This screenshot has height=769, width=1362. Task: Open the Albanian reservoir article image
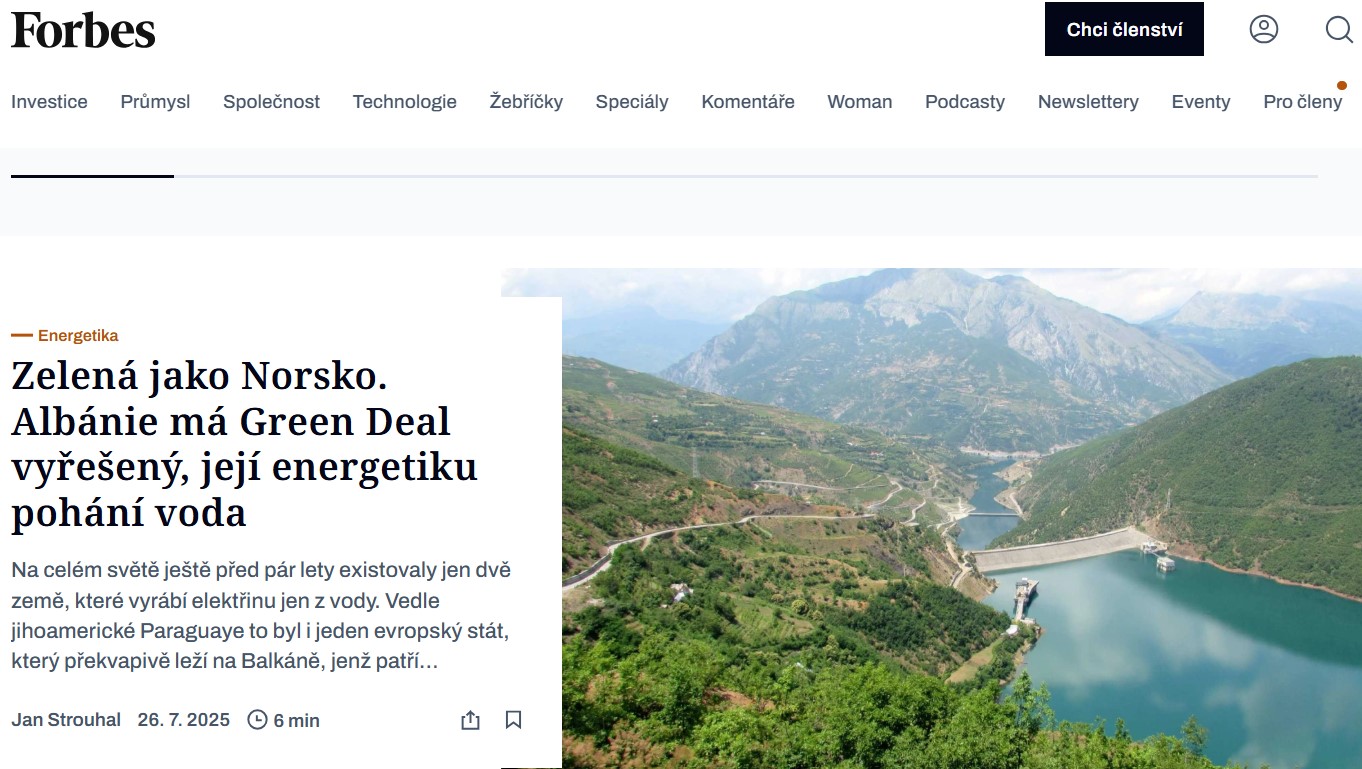(x=961, y=518)
